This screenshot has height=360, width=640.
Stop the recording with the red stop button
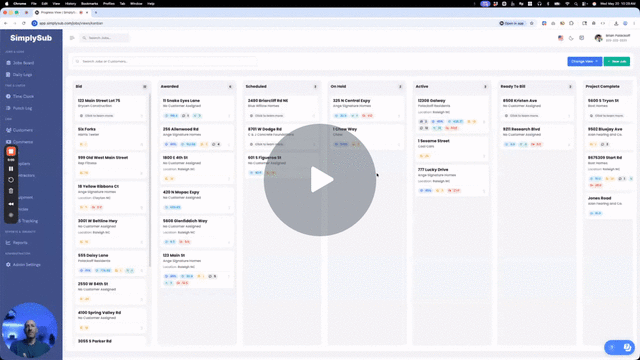click(11, 151)
